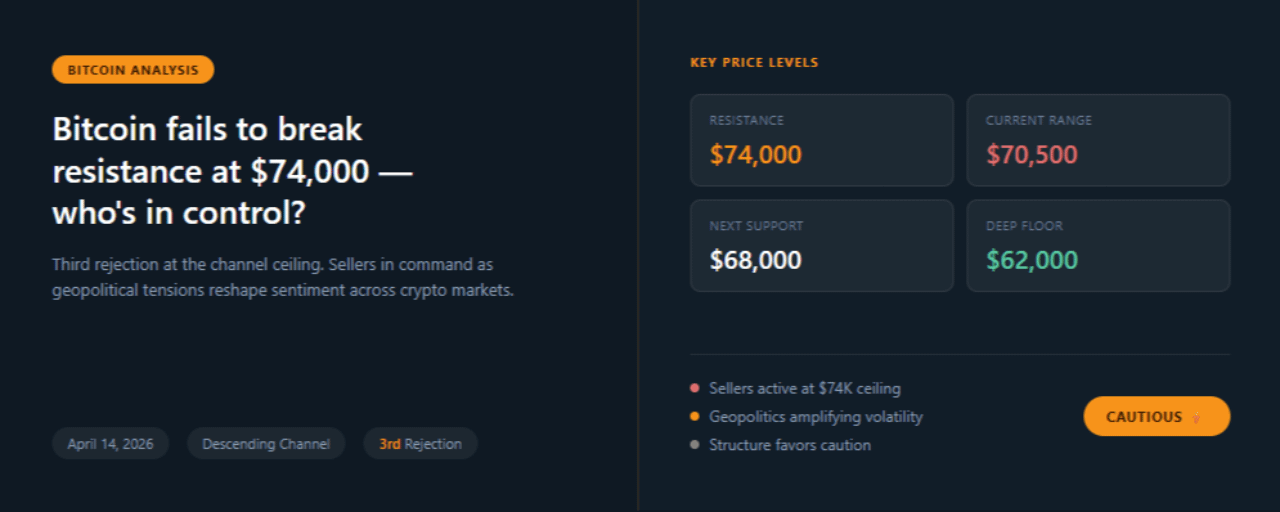Image resolution: width=1280 pixels, height=512 pixels.
Task: Click the red dot beside Sellers active
Action: point(695,388)
